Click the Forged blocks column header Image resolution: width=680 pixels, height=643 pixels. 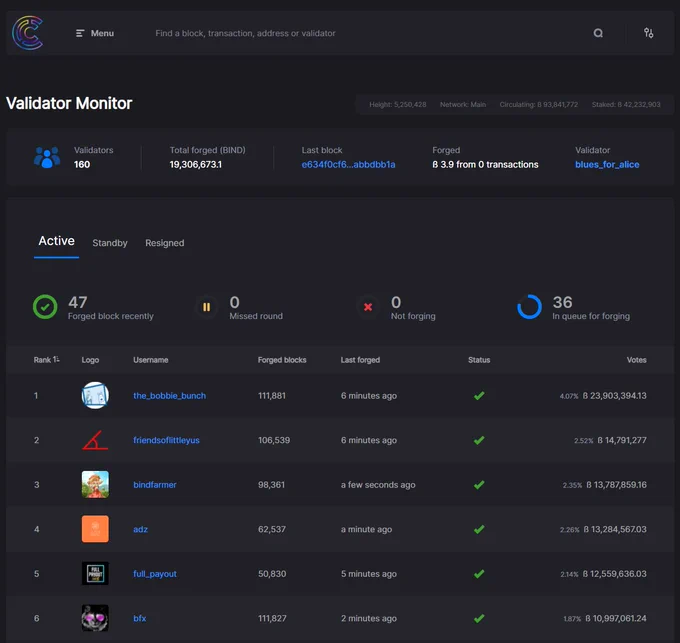(282, 360)
